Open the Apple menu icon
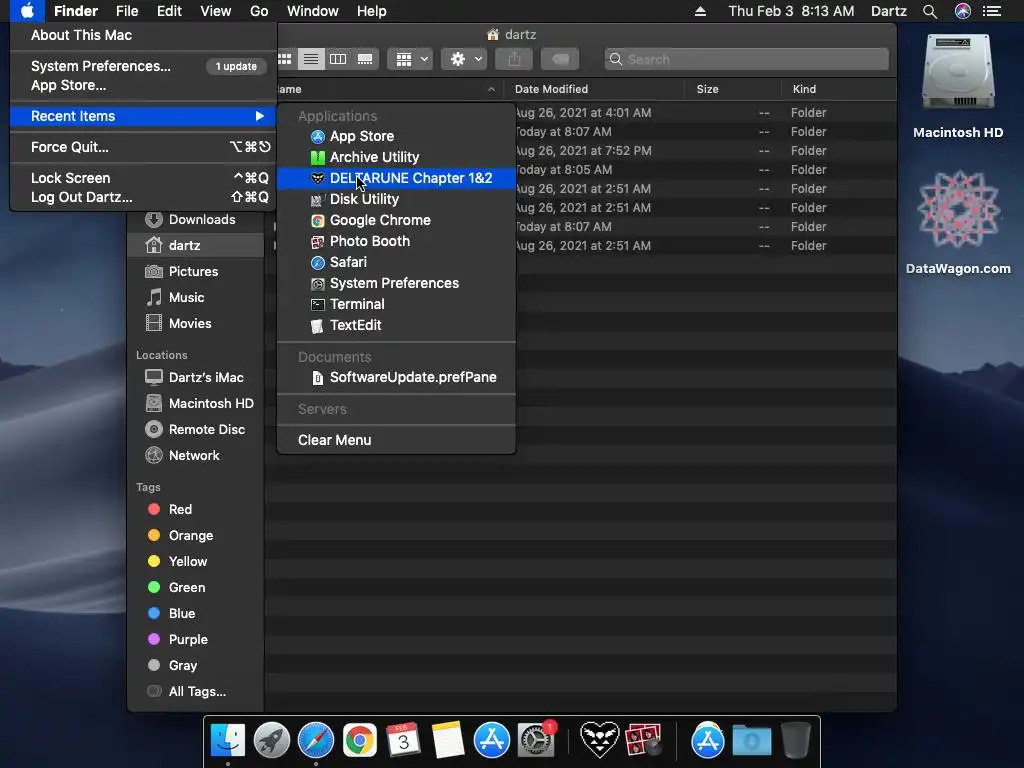1024x768 pixels. pos(27,11)
